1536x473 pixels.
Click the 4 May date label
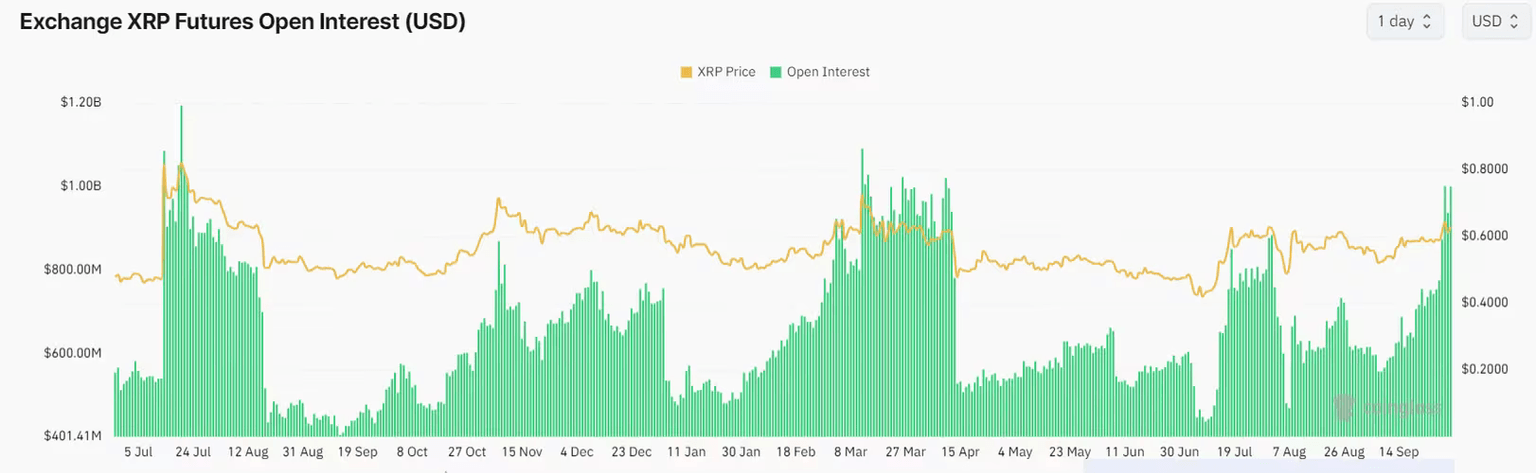(x=1014, y=452)
